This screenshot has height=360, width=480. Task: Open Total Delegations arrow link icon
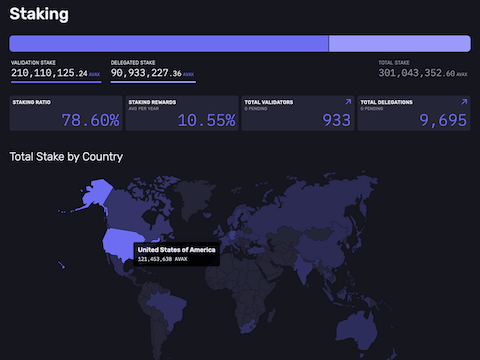pos(464,102)
